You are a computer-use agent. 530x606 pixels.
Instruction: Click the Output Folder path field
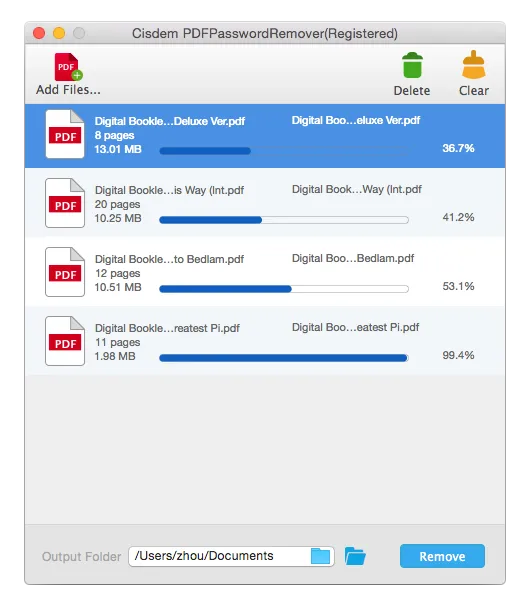[x=231, y=556]
